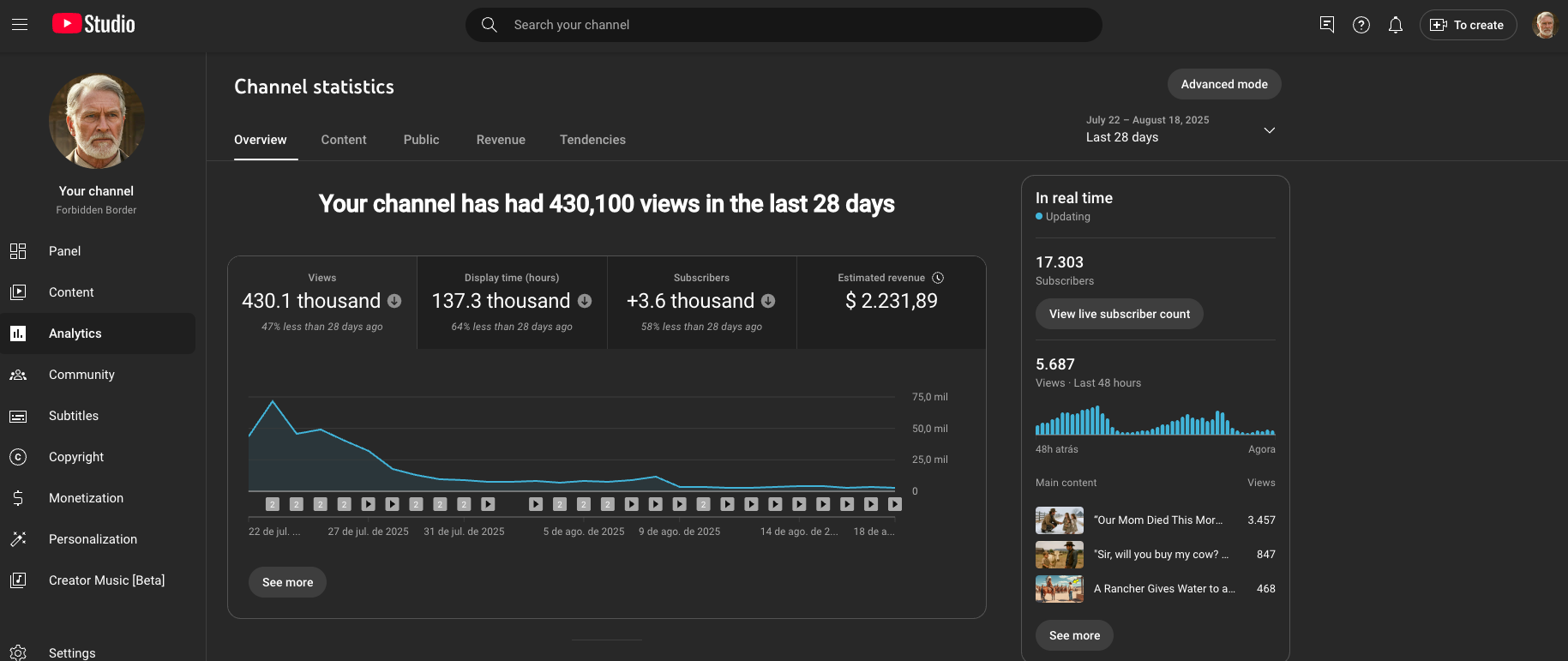Go to Copyright section in sidebar
The image size is (1568, 661).
click(x=75, y=457)
